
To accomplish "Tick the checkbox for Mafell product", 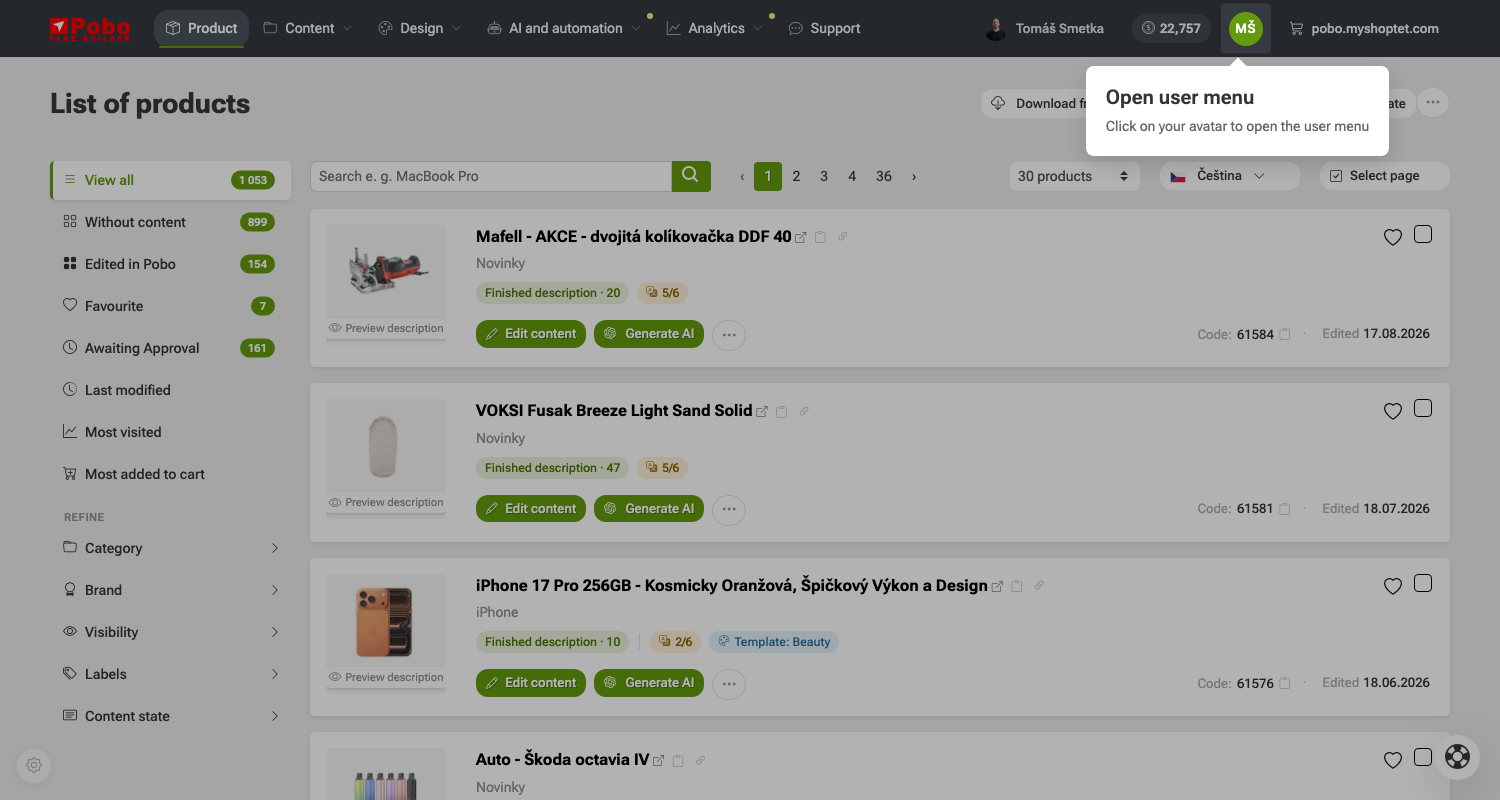I will point(1423,234).
